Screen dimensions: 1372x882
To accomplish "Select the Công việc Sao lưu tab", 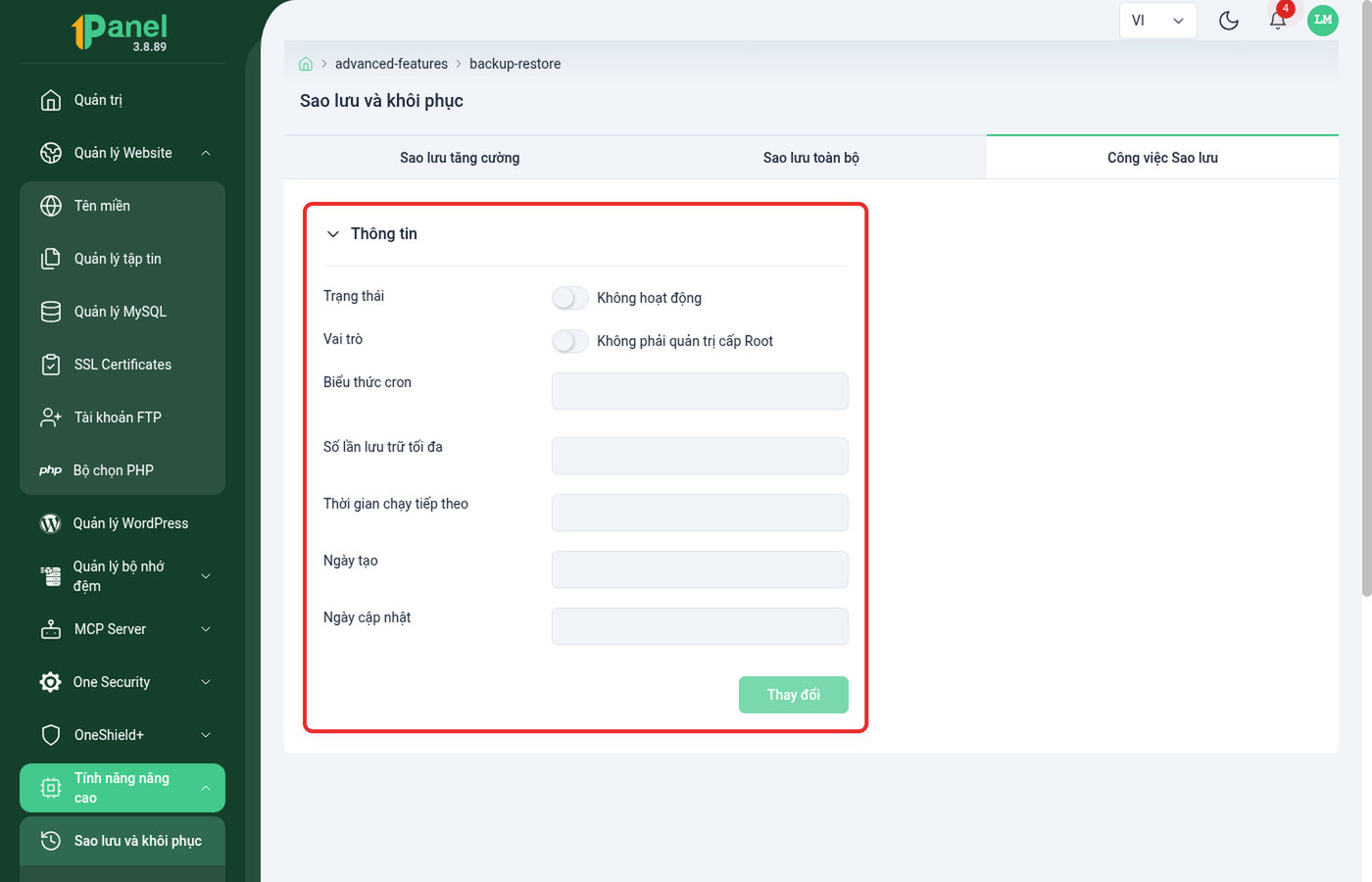I will point(1163,158).
